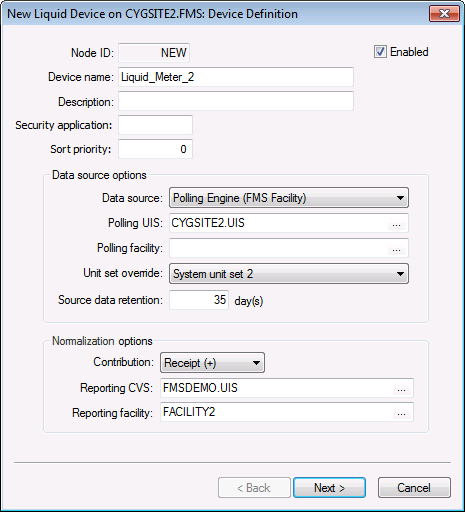
Task: Click the Reporting facility field showing FACILITY2
Action: coord(277,412)
